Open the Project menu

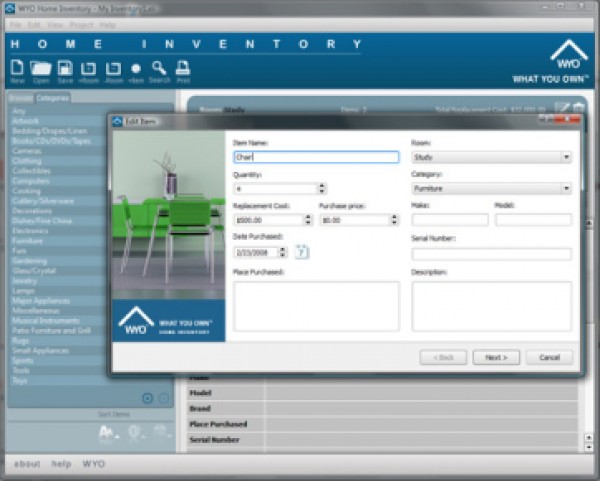(x=81, y=25)
